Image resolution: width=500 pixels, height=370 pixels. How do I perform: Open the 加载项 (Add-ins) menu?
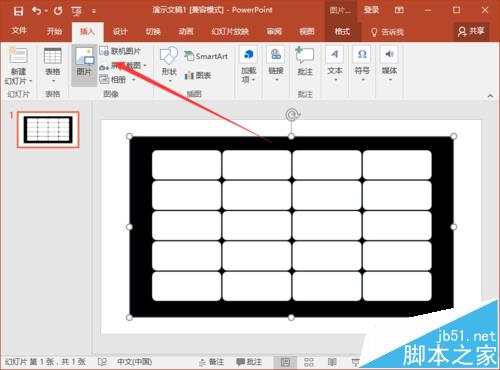[x=248, y=65]
